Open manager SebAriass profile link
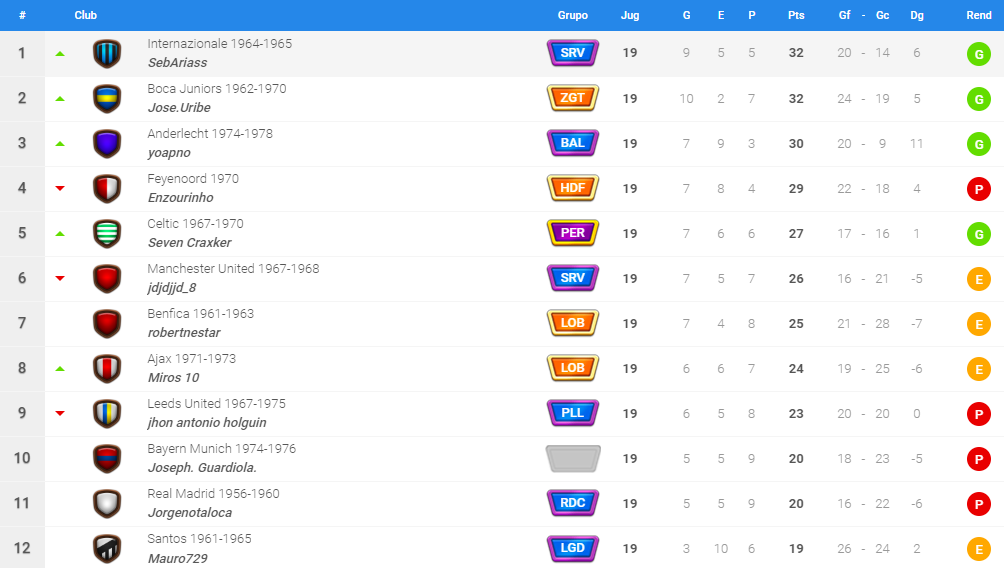Screen dimensions: 1004x568 coord(177,63)
